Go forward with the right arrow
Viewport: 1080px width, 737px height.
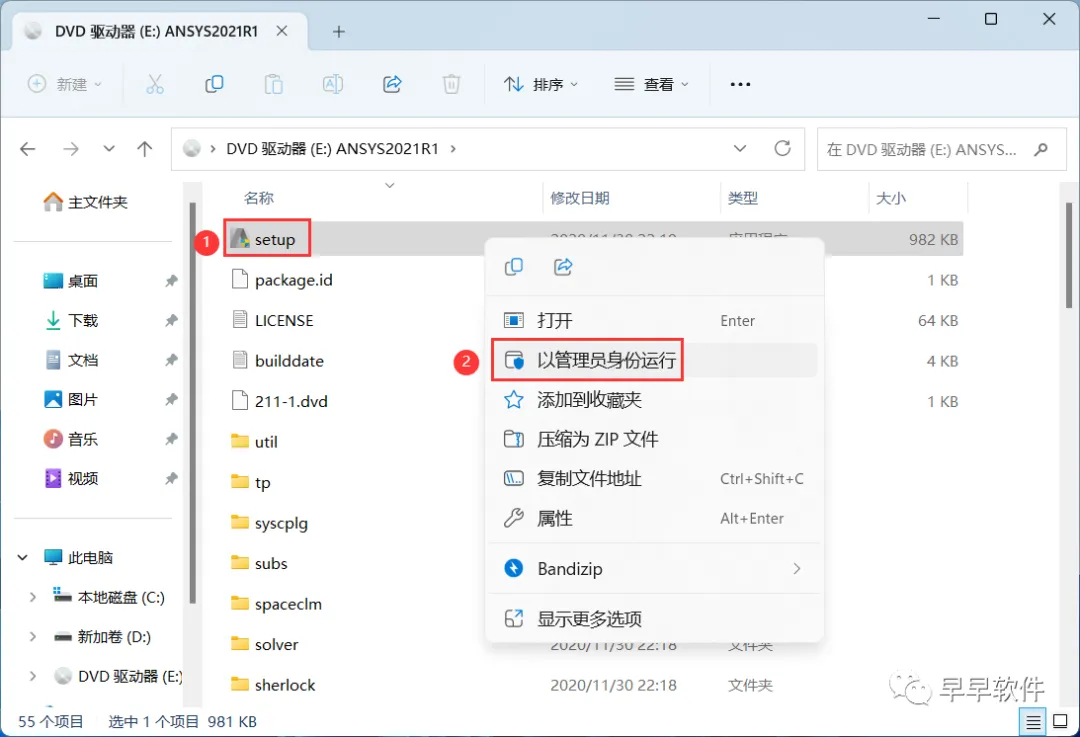71,149
